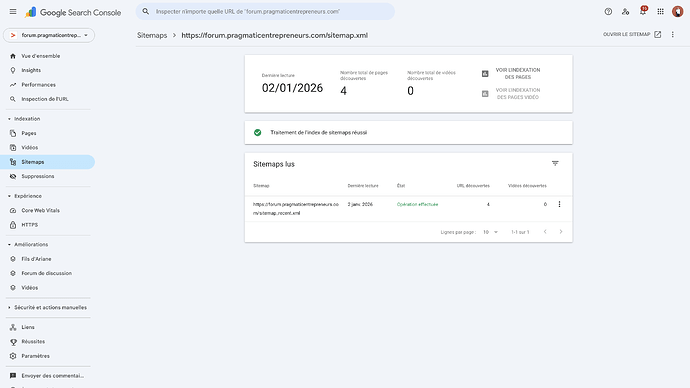
Task: Open Liens page
Action: (48, 327)
